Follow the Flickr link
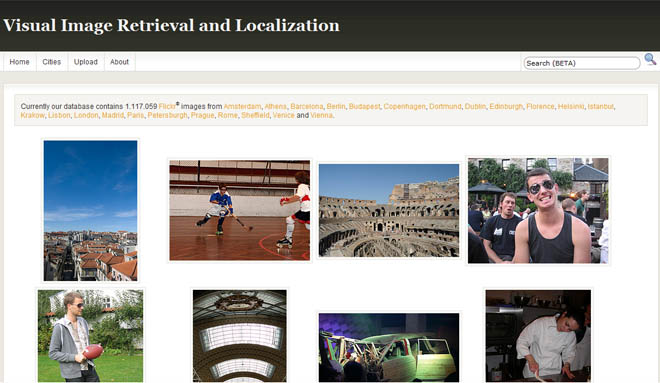This screenshot has width=660, height=383. click(x=167, y=106)
